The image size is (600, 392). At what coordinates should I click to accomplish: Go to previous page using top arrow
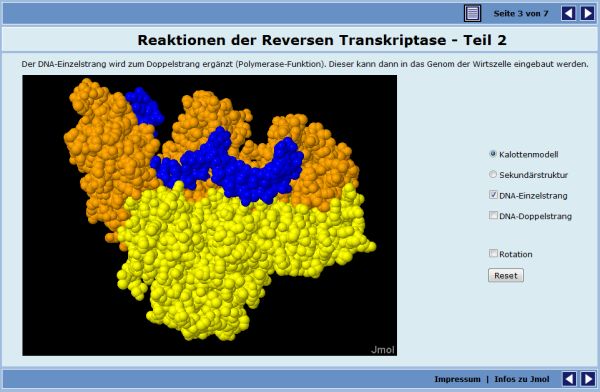[569, 13]
